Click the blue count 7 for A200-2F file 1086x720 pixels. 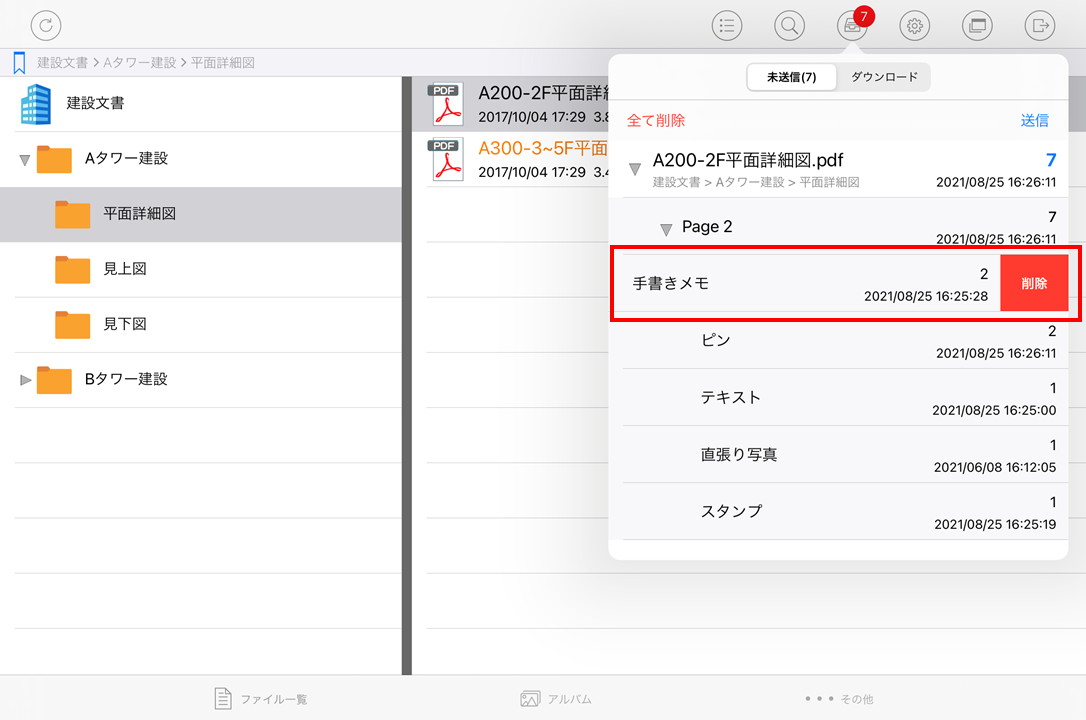(1051, 160)
